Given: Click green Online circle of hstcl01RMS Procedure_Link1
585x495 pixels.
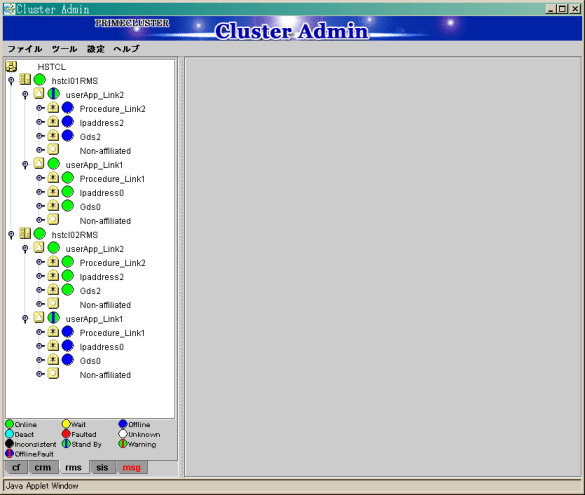Looking at the screenshot, I should coord(68,178).
